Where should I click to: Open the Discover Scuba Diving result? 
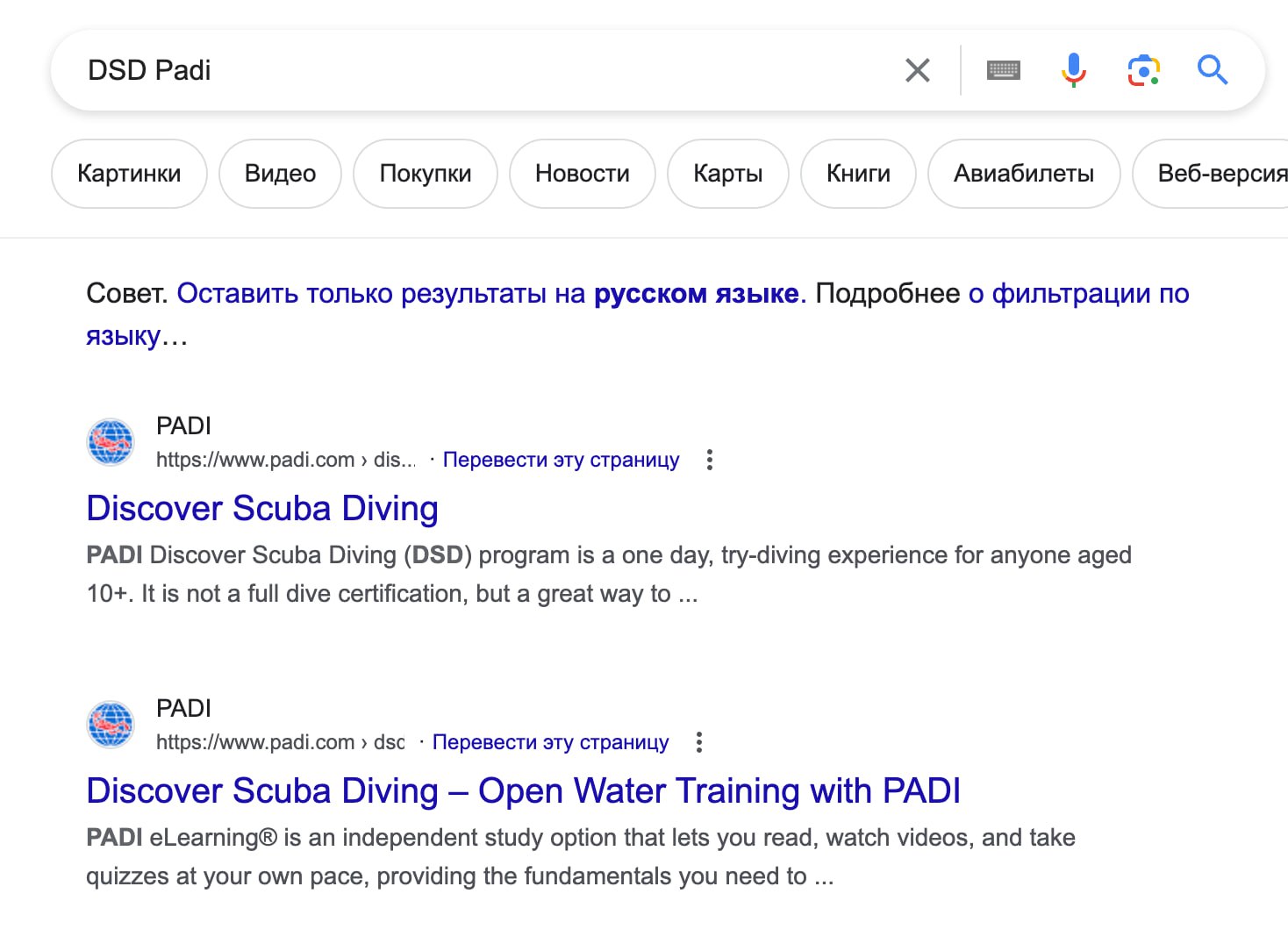click(x=262, y=509)
